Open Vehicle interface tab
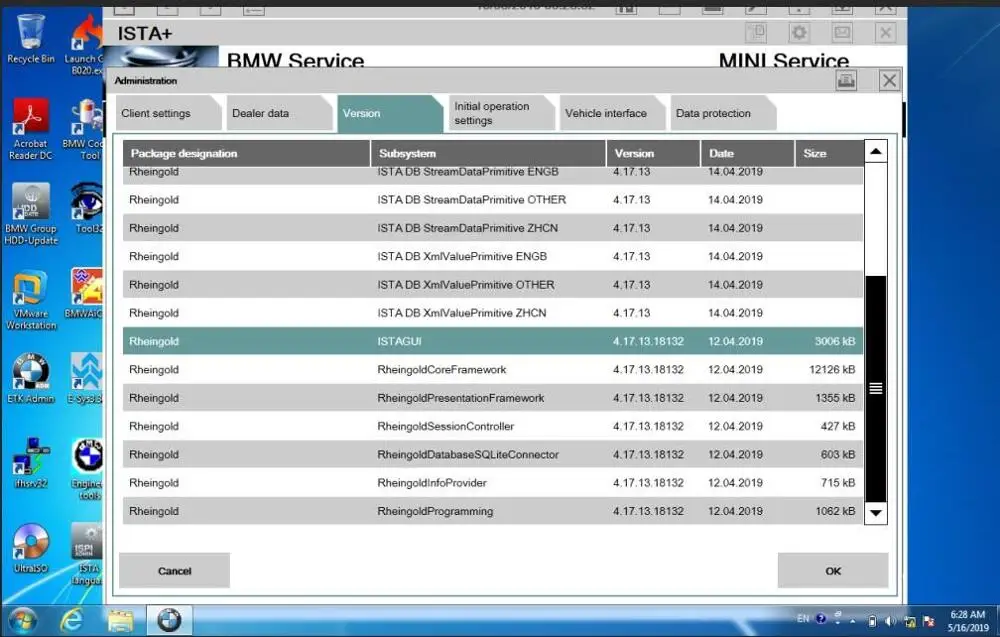Viewport: 1000px width, 637px height. [611, 113]
